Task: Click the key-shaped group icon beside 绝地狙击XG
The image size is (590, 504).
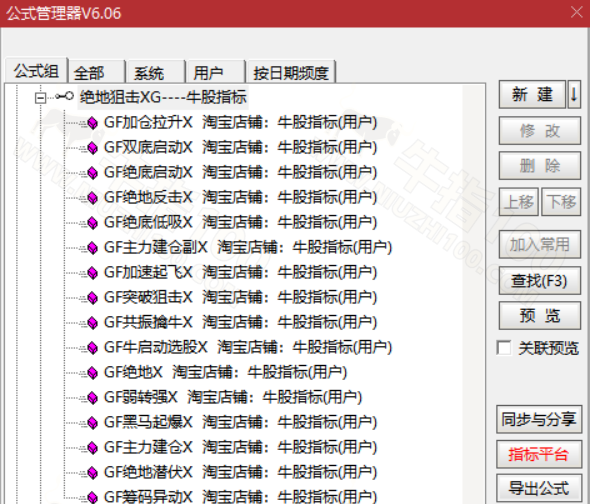Action: tap(64, 96)
